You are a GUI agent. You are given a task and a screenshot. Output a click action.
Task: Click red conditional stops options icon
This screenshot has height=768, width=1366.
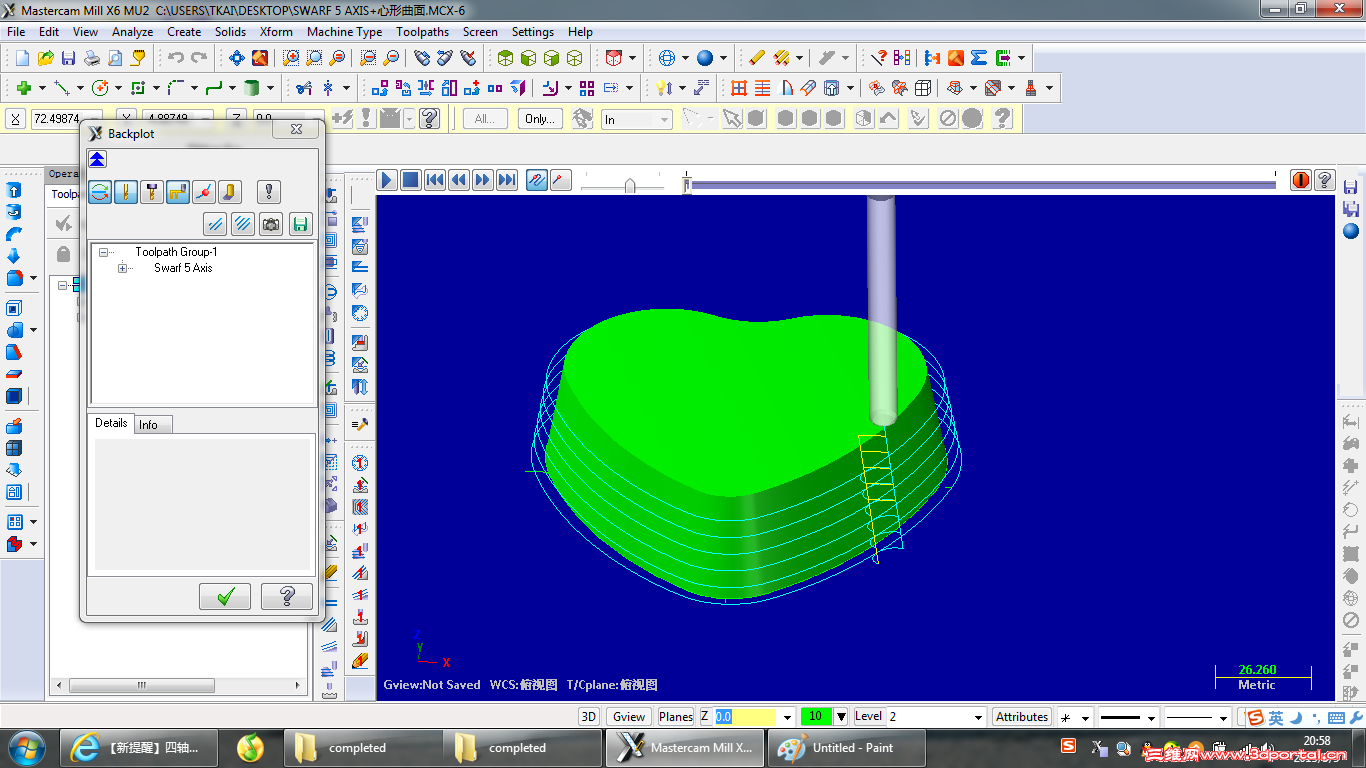(1301, 180)
